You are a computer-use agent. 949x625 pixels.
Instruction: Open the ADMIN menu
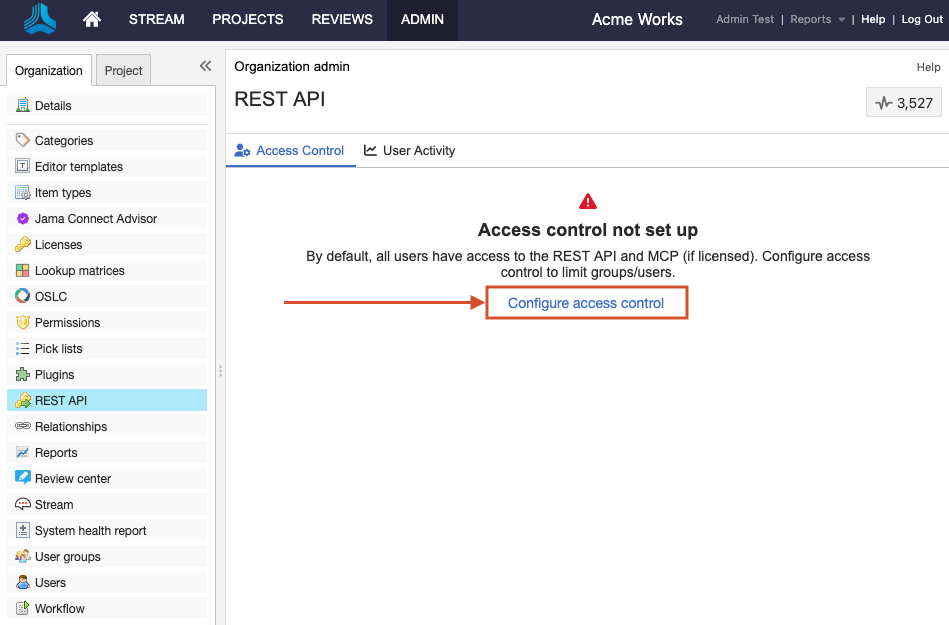(x=422, y=19)
